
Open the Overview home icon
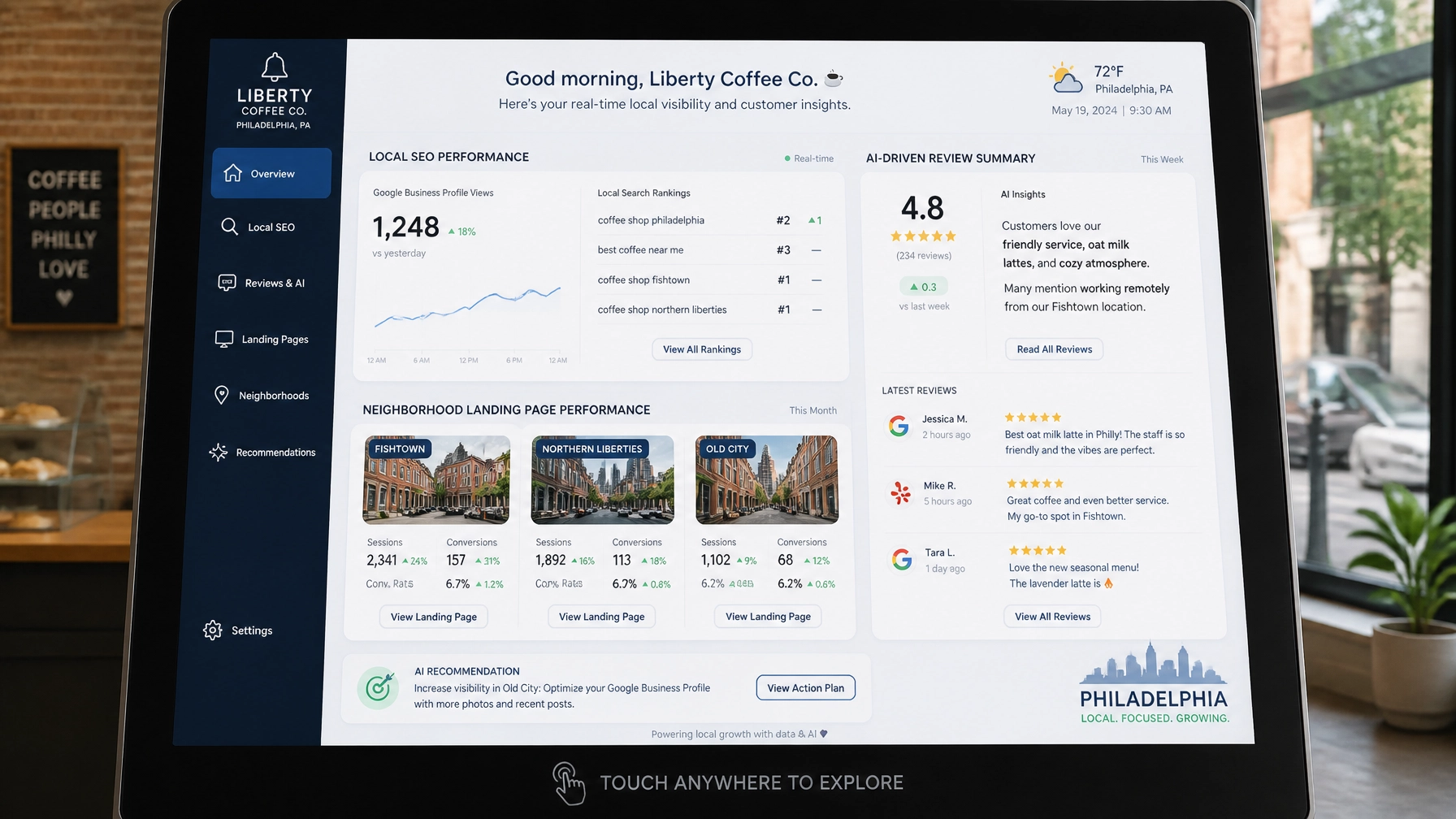coord(233,173)
